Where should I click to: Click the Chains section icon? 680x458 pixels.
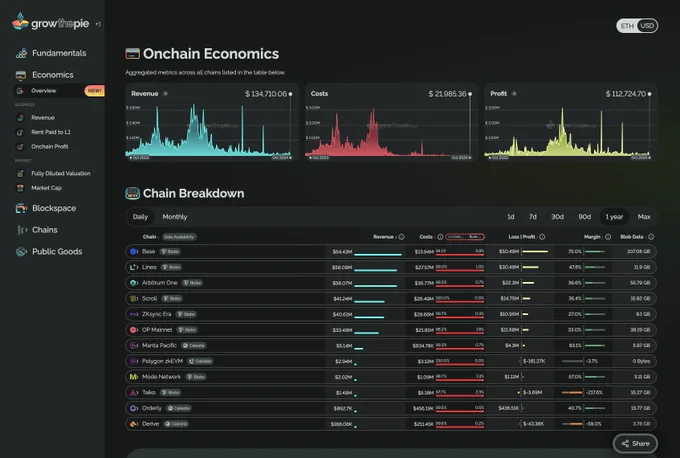pos(21,230)
